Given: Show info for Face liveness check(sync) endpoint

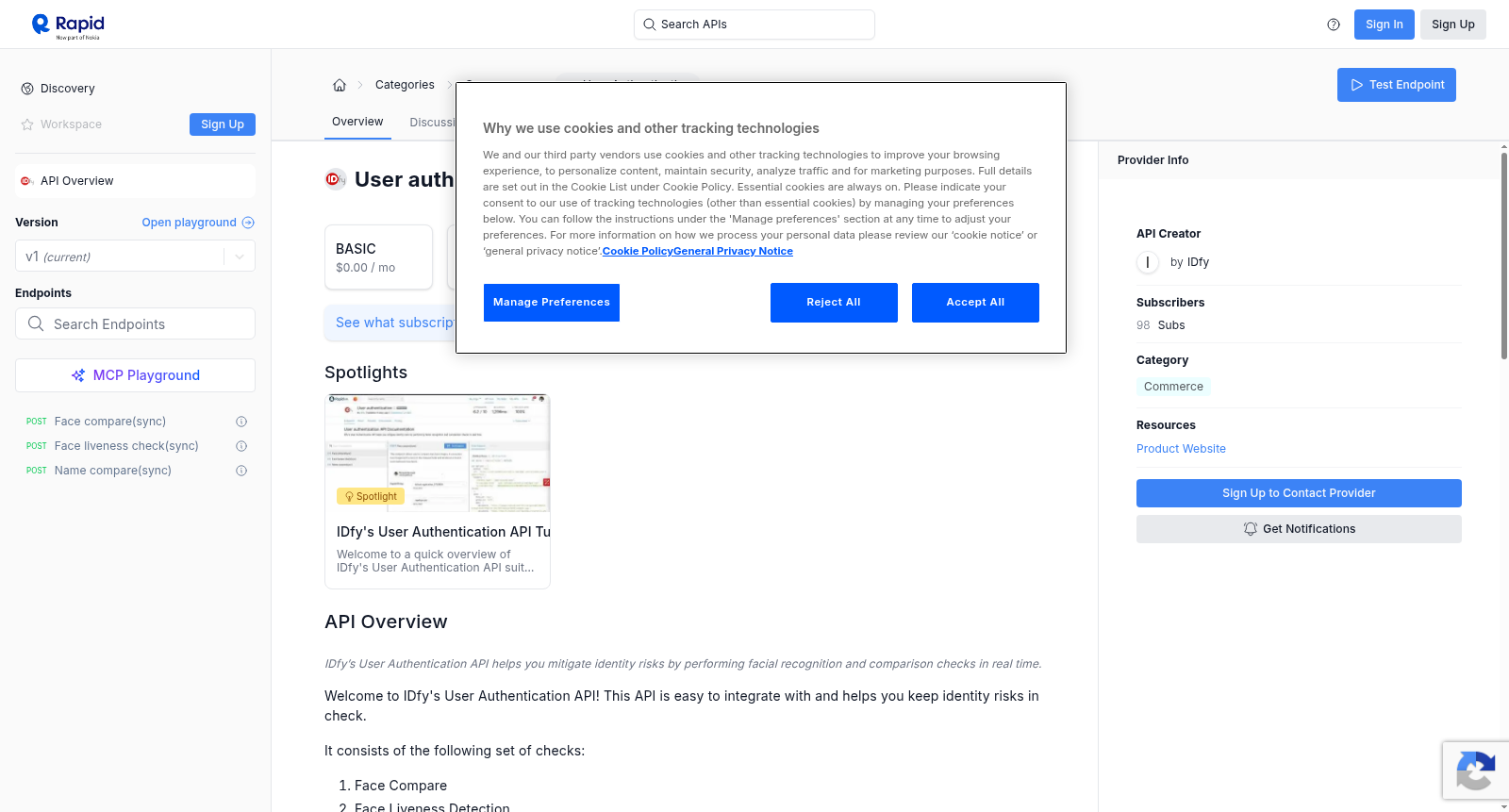Looking at the screenshot, I should pyautogui.click(x=241, y=446).
